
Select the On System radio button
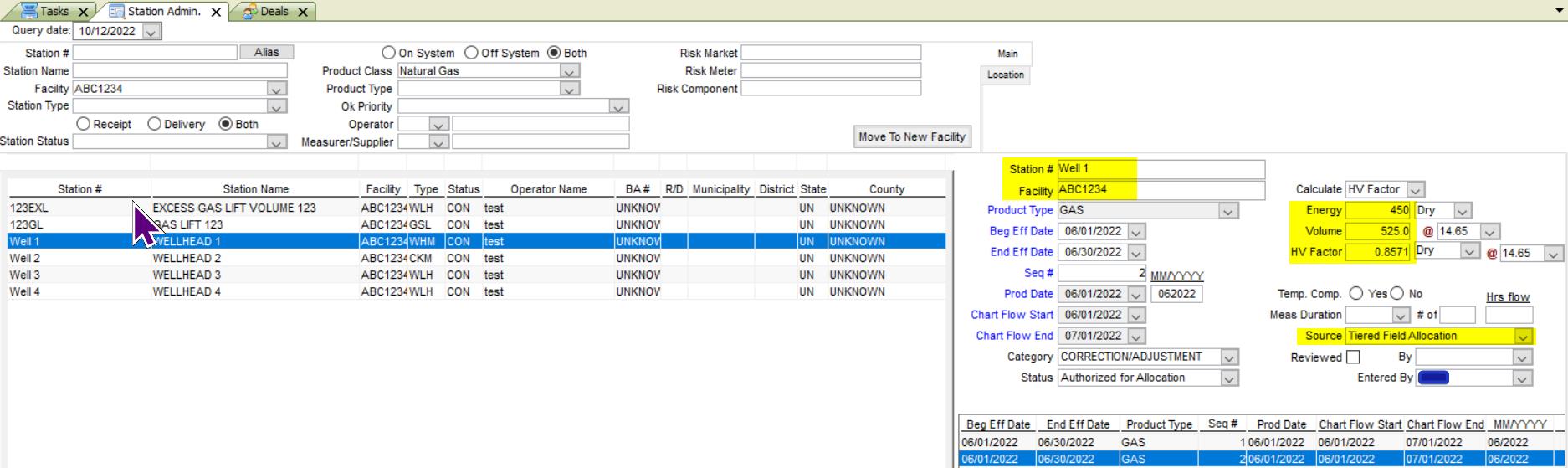click(388, 53)
